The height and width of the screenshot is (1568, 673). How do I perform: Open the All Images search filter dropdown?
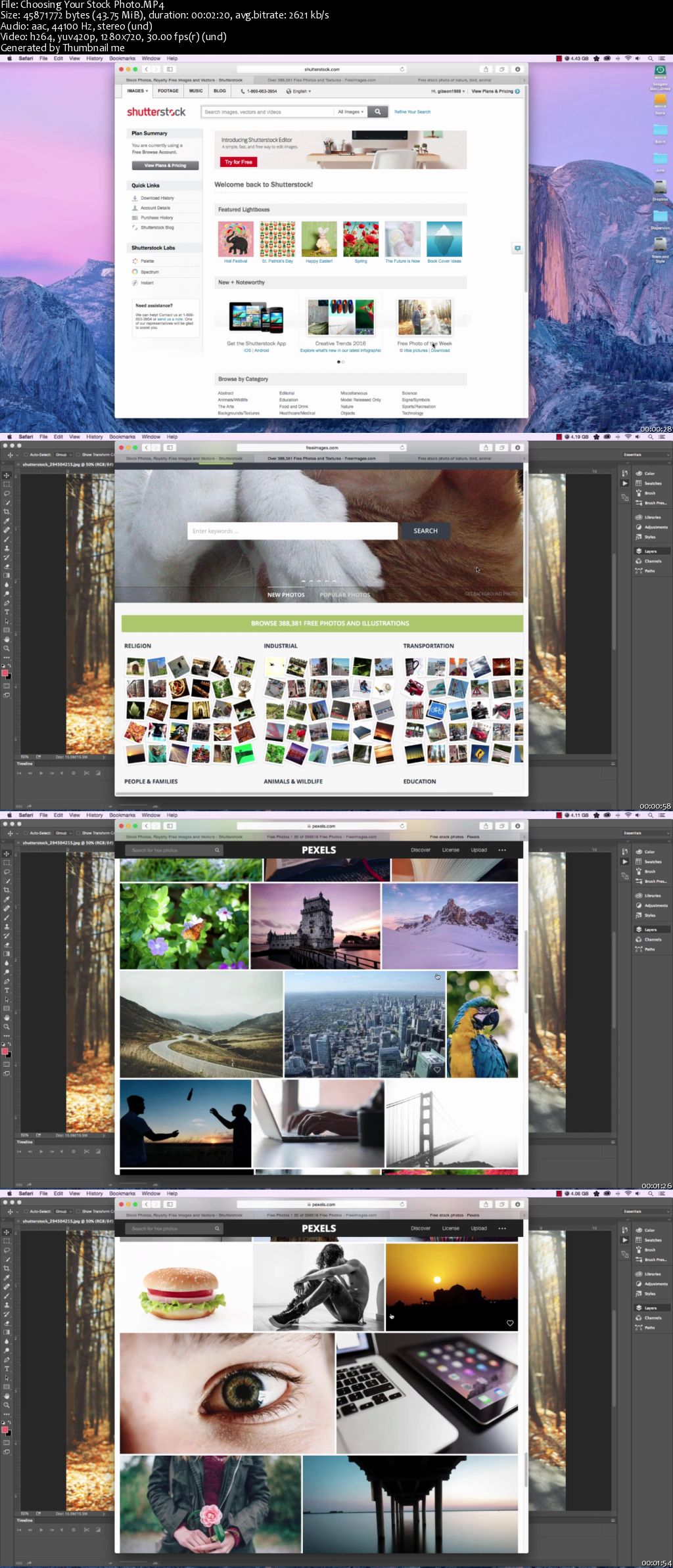pyautogui.click(x=350, y=112)
